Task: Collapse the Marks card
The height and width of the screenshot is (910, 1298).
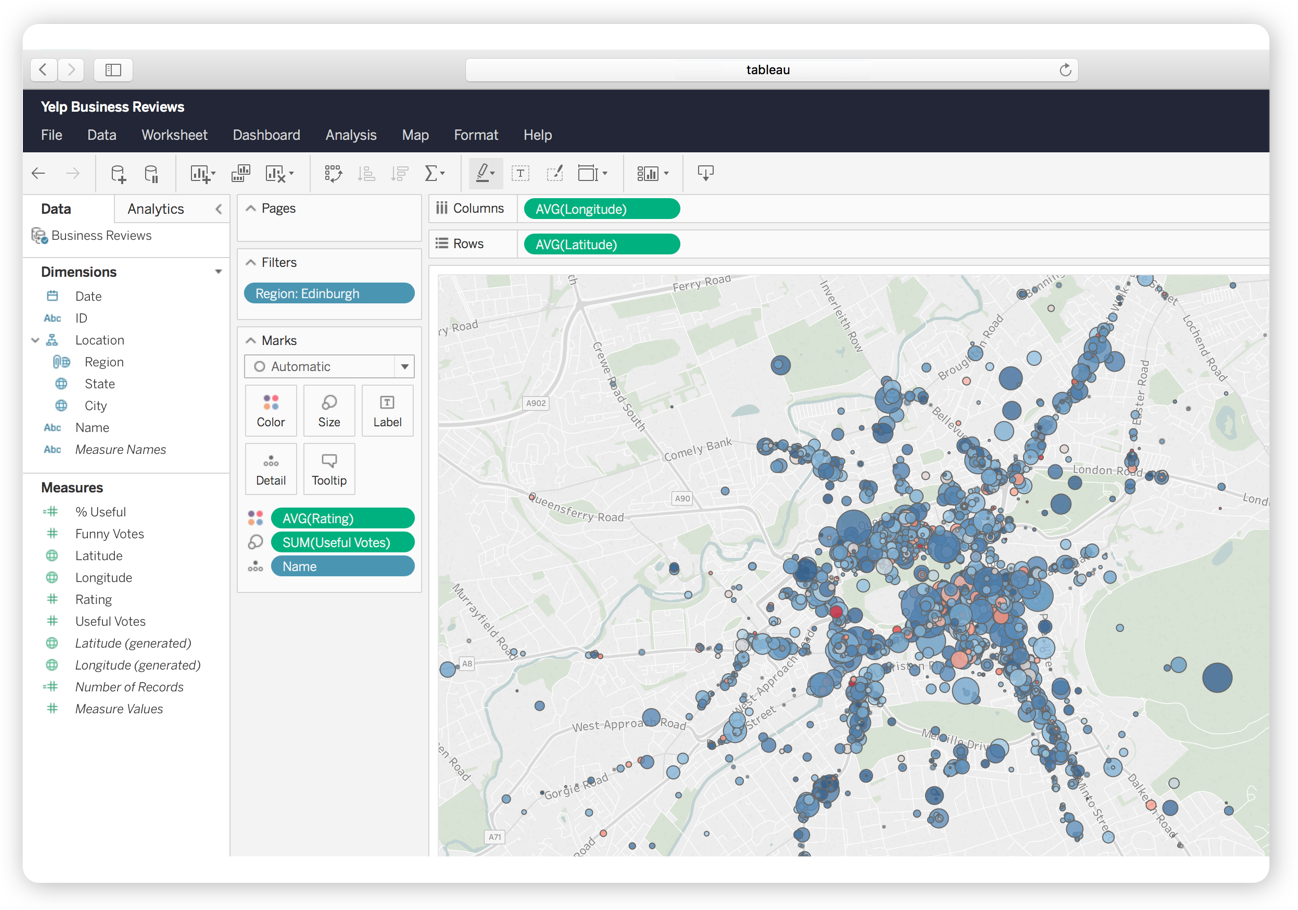Action: tap(251, 341)
